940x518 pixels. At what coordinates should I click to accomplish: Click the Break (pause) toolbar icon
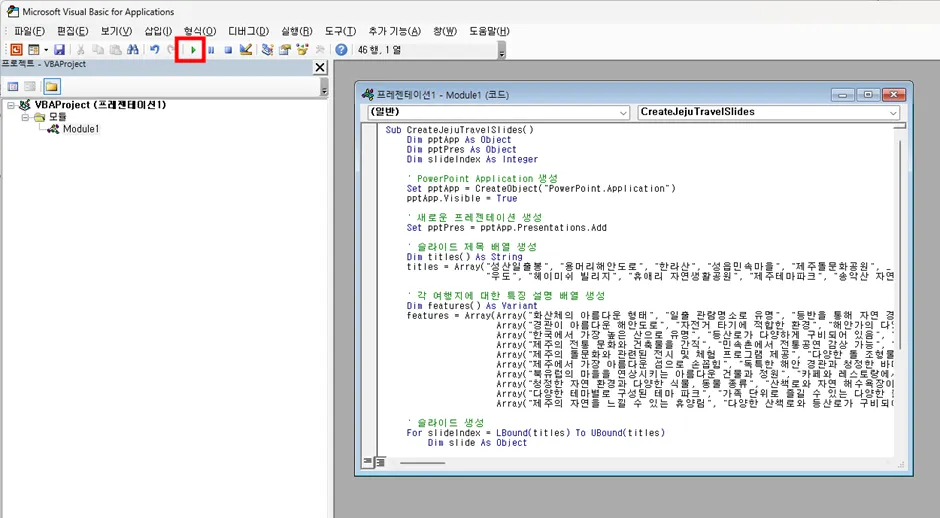tap(211, 49)
